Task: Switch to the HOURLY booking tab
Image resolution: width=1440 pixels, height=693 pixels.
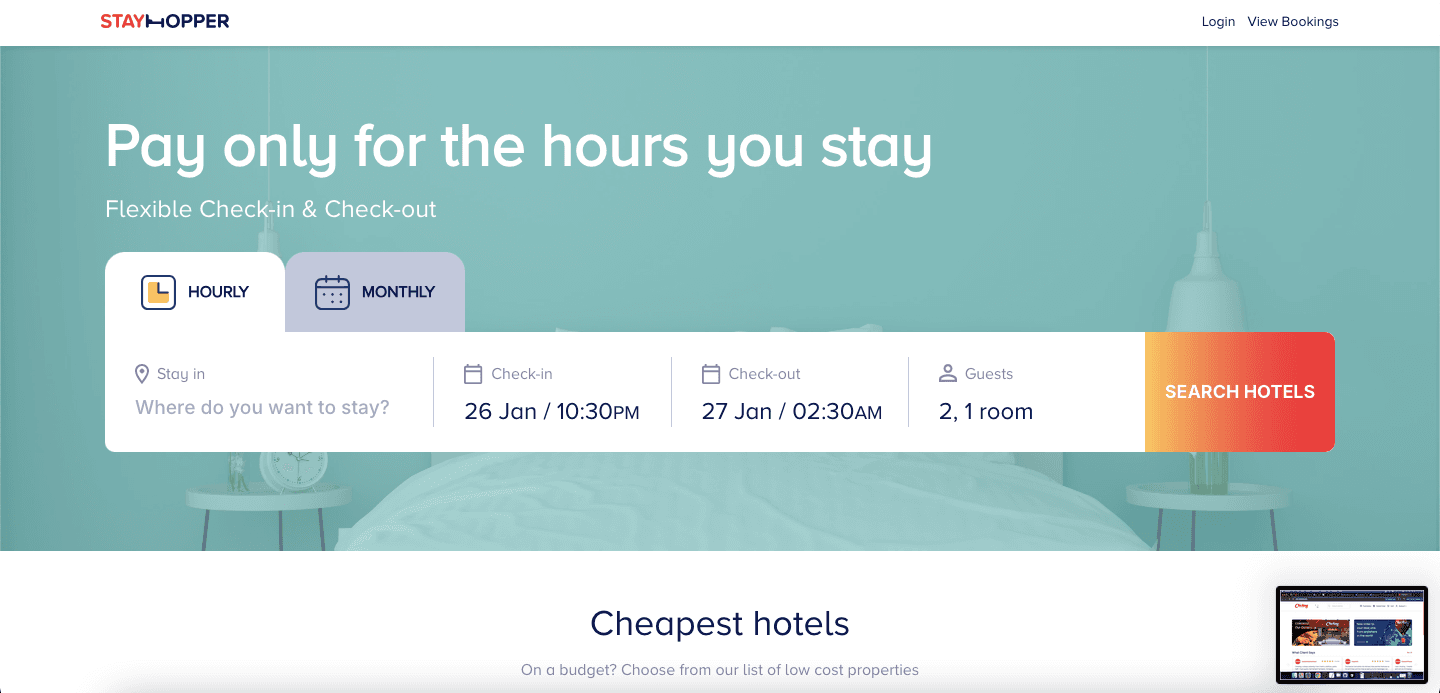Action: click(x=195, y=292)
